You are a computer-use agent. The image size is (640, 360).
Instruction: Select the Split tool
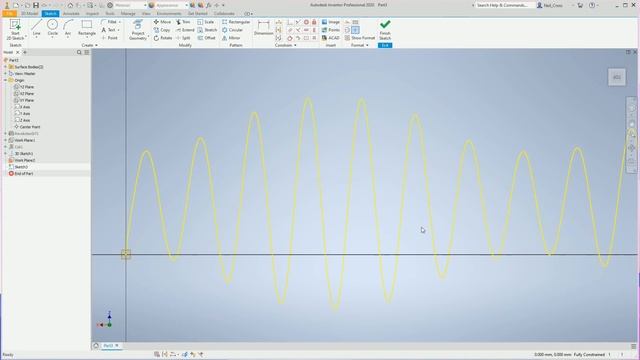coord(183,38)
